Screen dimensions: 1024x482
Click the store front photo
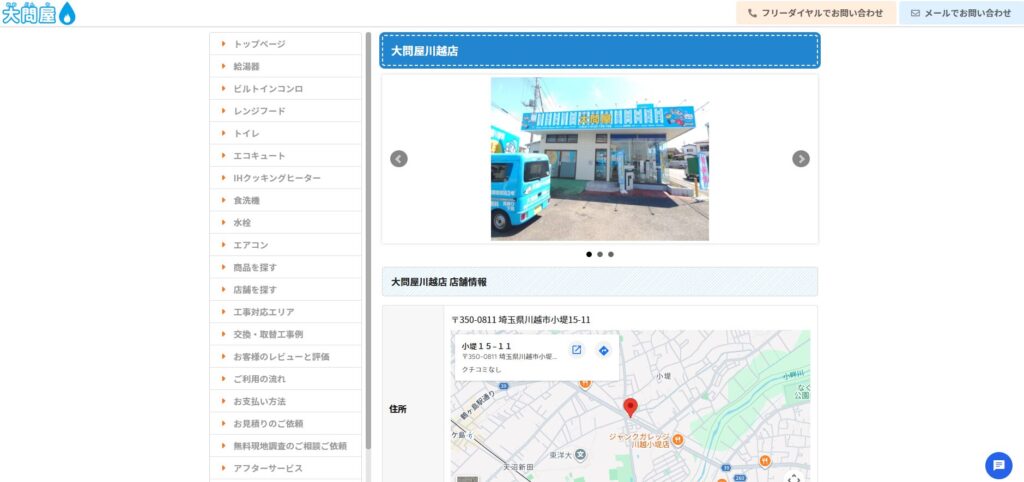[599, 159]
